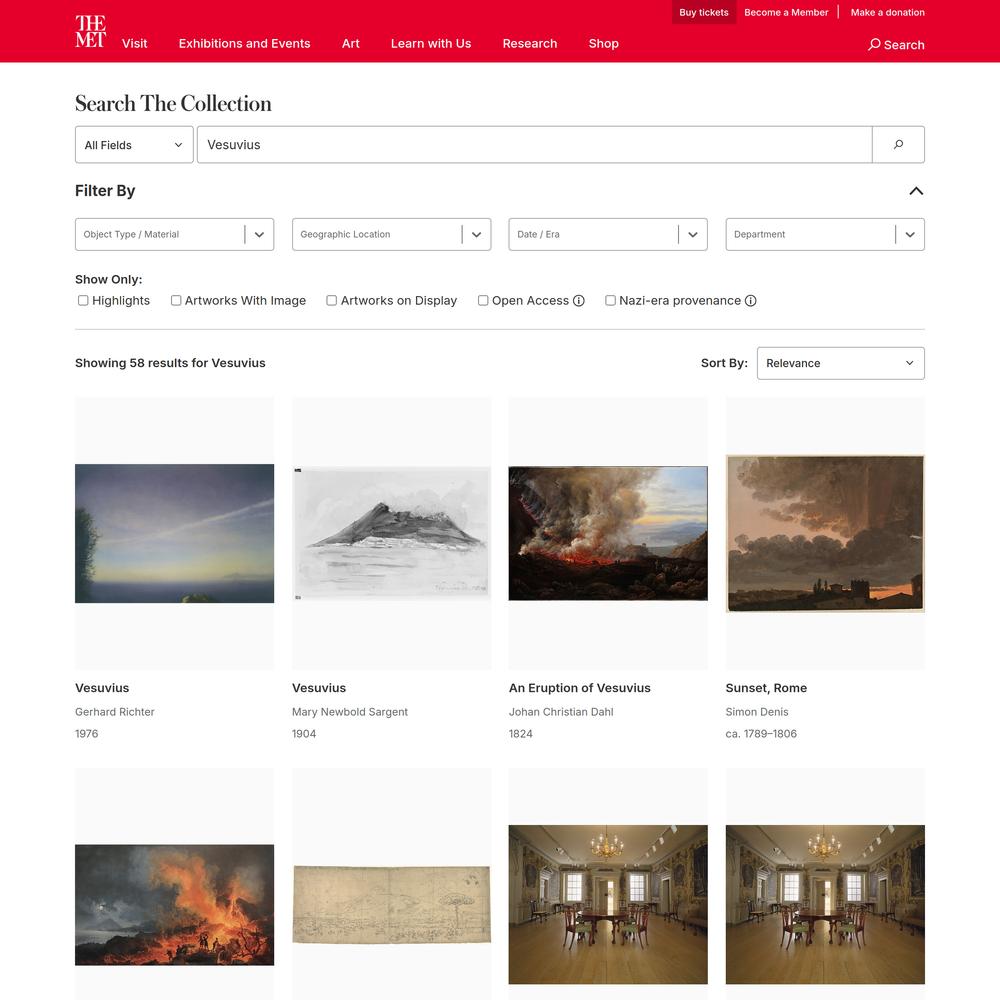Click the Vesuvius search text field
This screenshot has width=1000, height=1000.
(534, 145)
